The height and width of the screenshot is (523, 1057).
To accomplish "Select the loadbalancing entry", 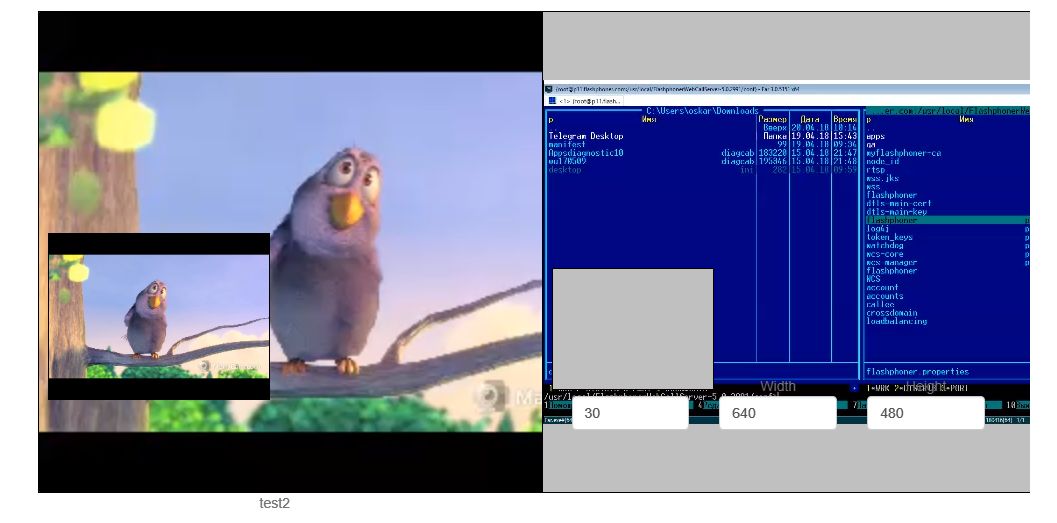I will (x=896, y=321).
